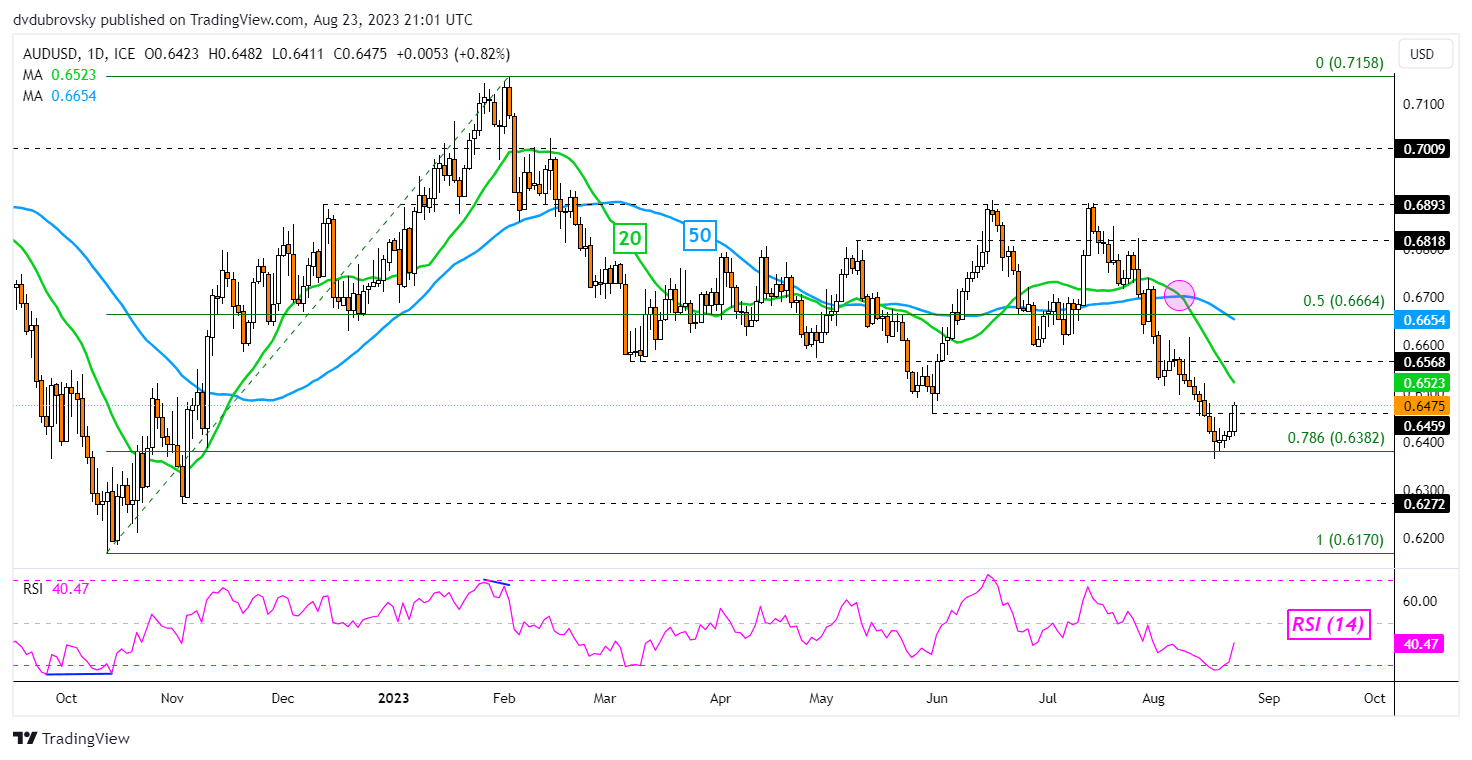The image size is (1472, 760).
Task: Click the green 20 moving average label
Action: (632, 237)
